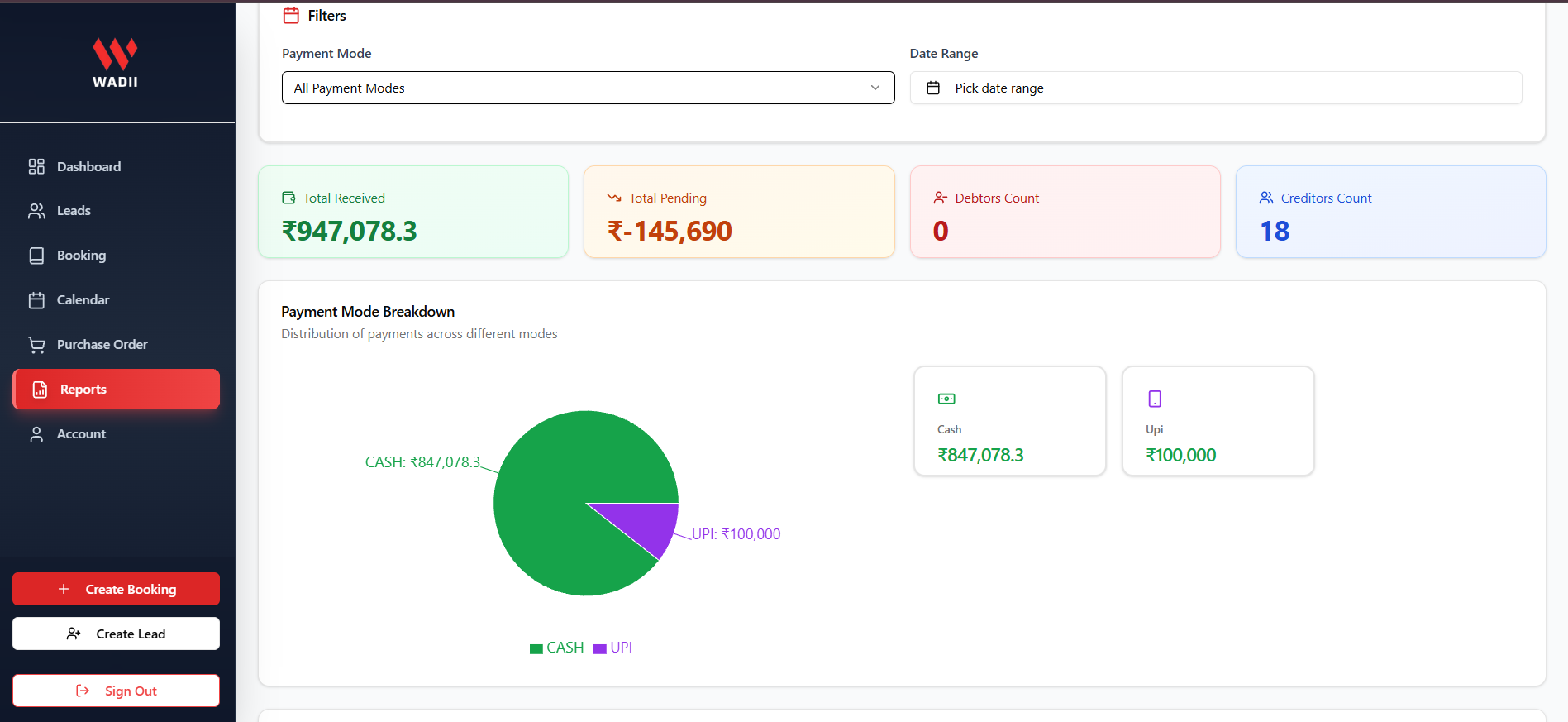1568x722 pixels.
Task: Click the WADII logo
Action: tap(115, 62)
